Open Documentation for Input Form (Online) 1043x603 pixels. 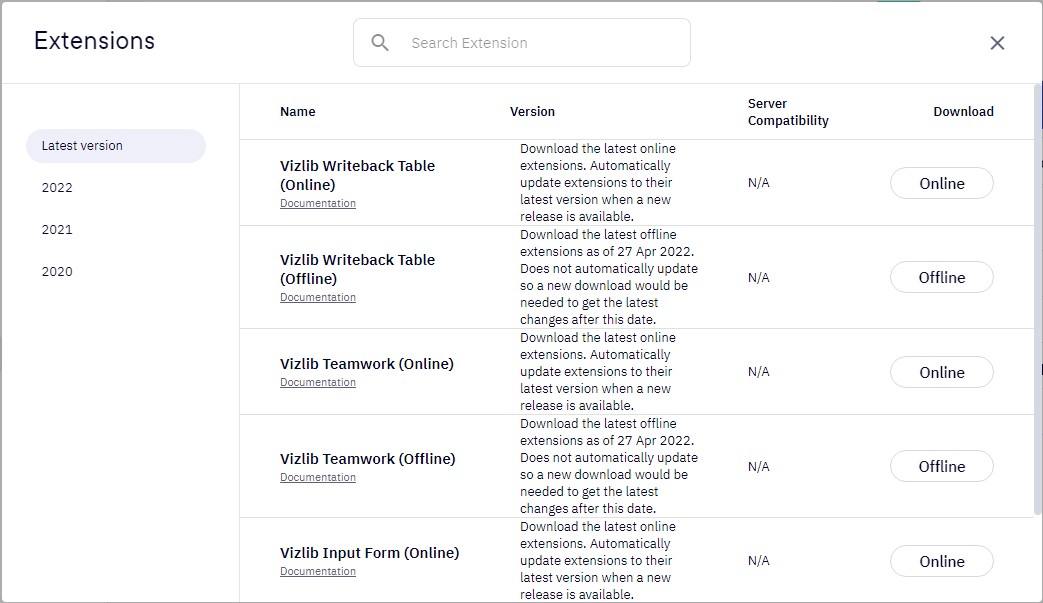pos(318,571)
